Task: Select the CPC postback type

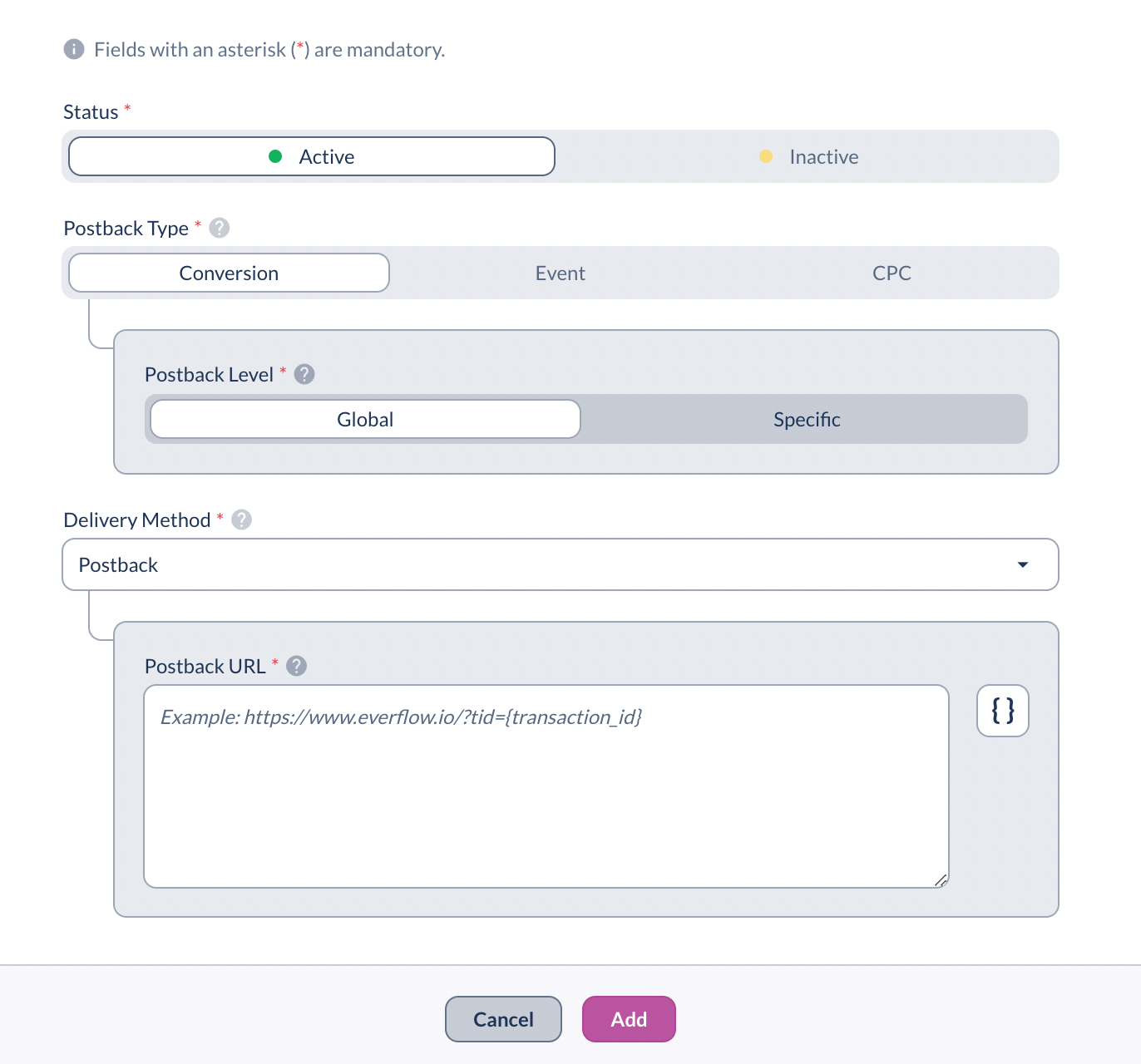Action: click(892, 273)
